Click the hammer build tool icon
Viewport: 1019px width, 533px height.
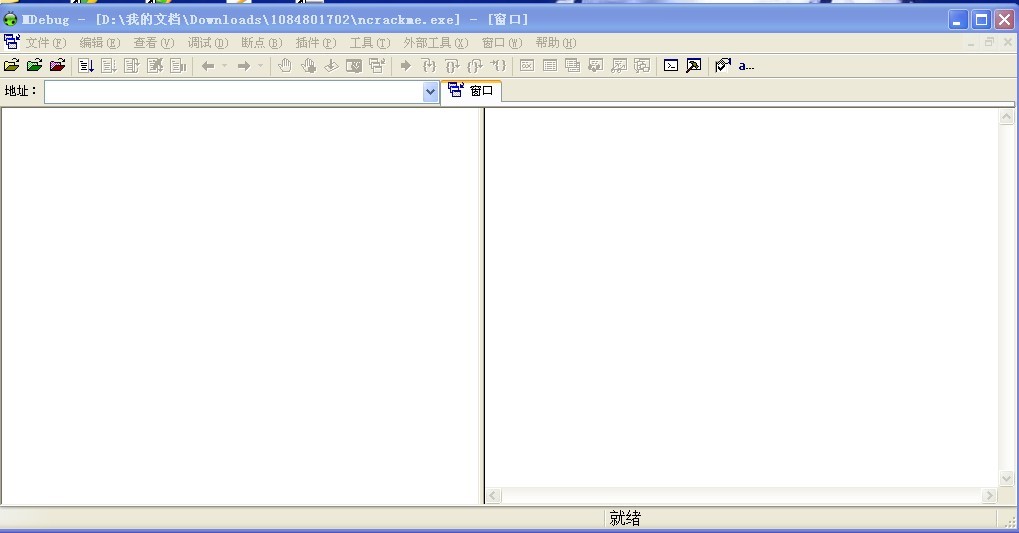pyautogui.click(x=694, y=66)
